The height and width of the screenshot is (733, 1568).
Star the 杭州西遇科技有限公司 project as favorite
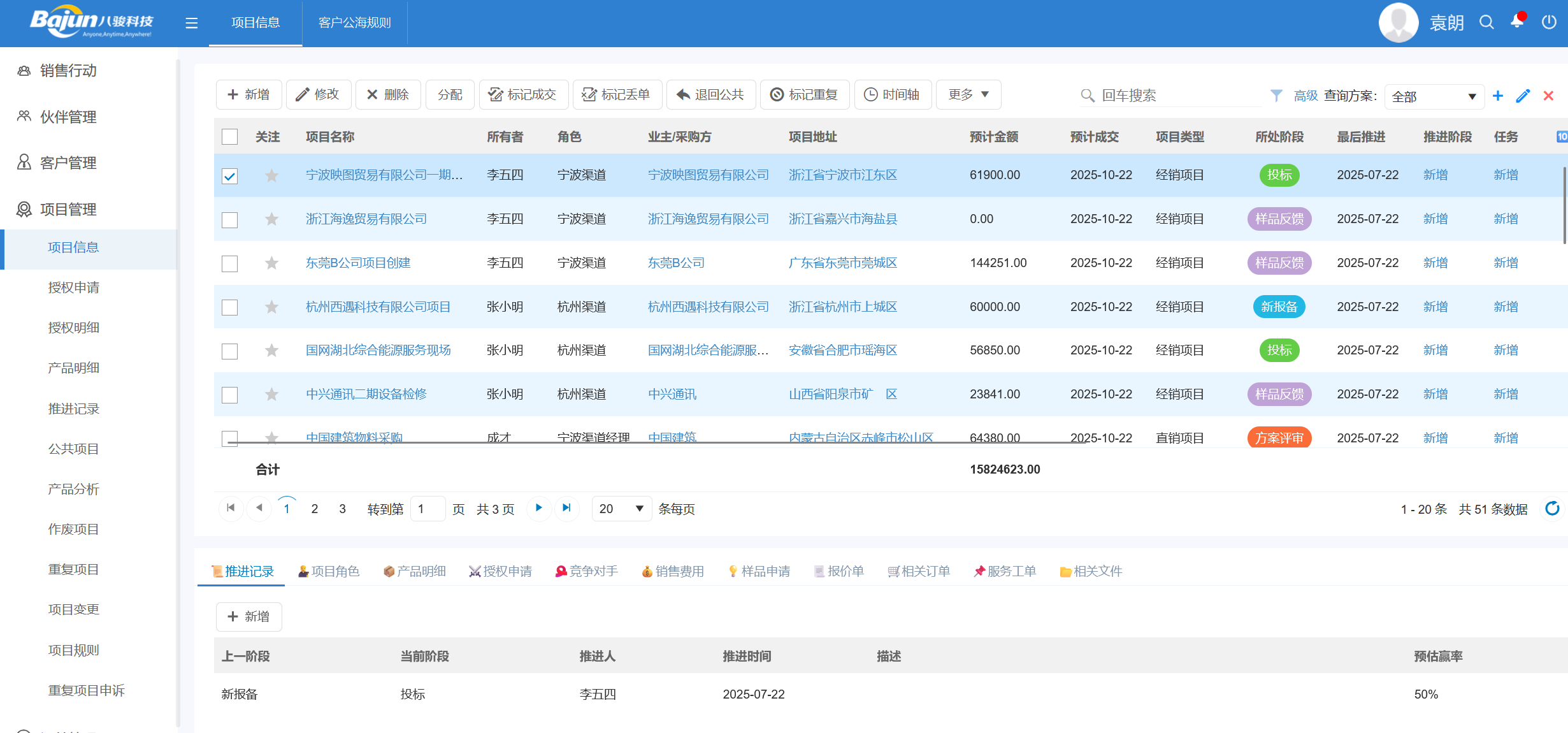(x=271, y=307)
